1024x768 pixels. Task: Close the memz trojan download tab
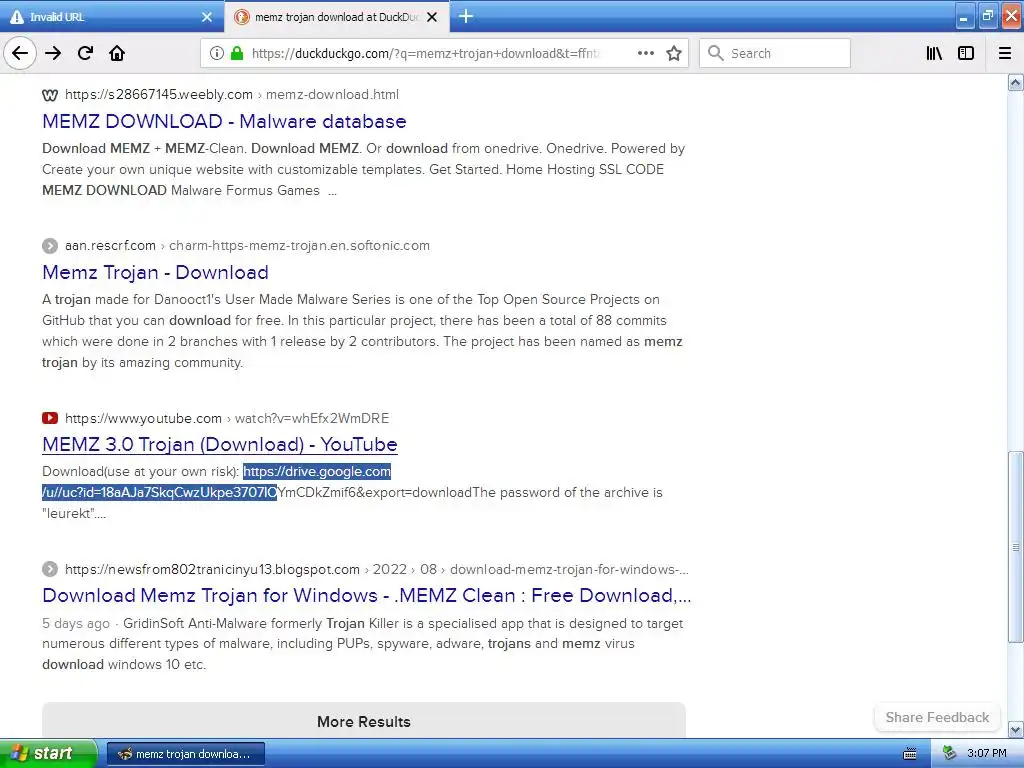pyautogui.click(x=432, y=17)
